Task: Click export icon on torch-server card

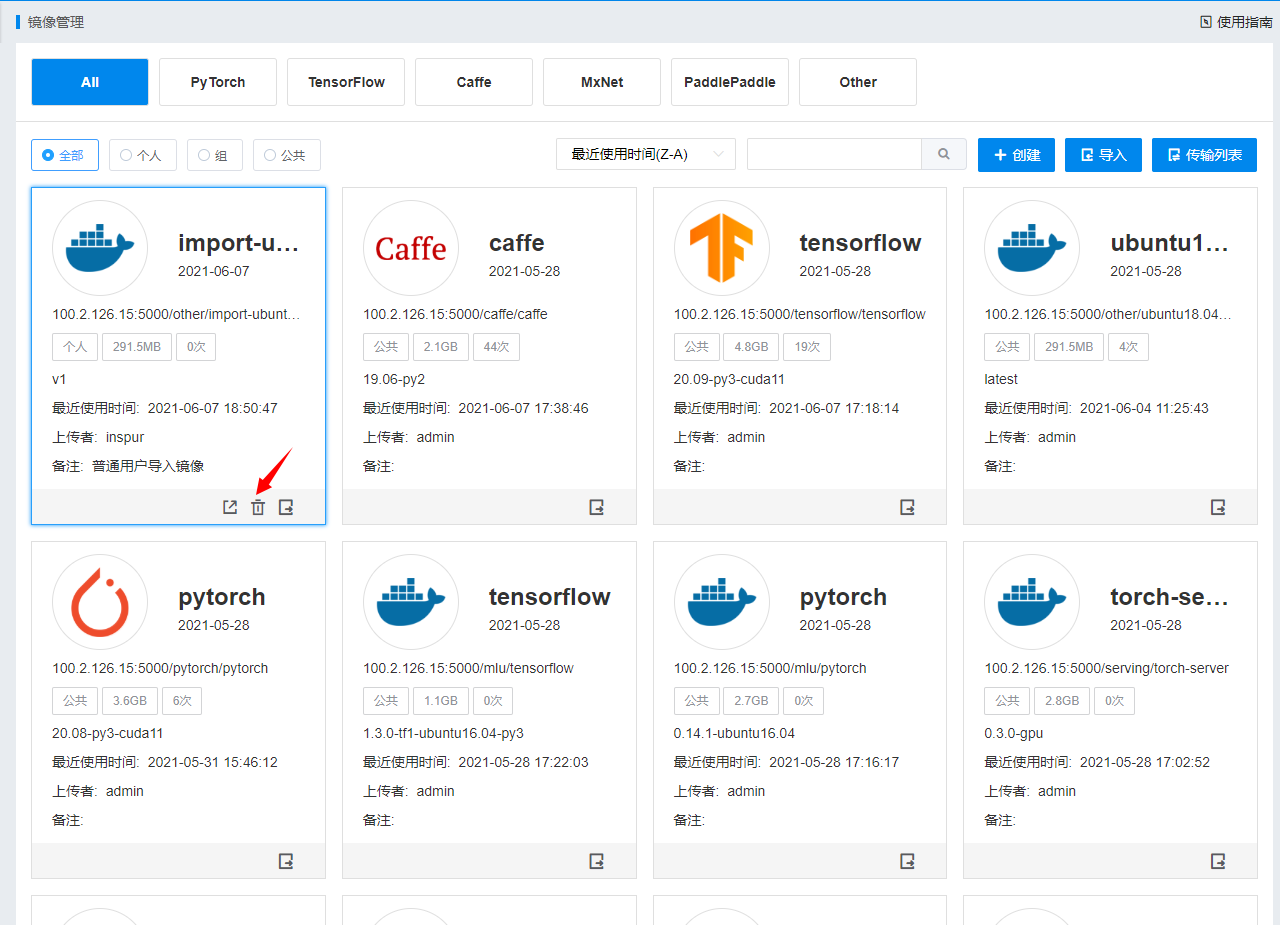Action: 1218,861
